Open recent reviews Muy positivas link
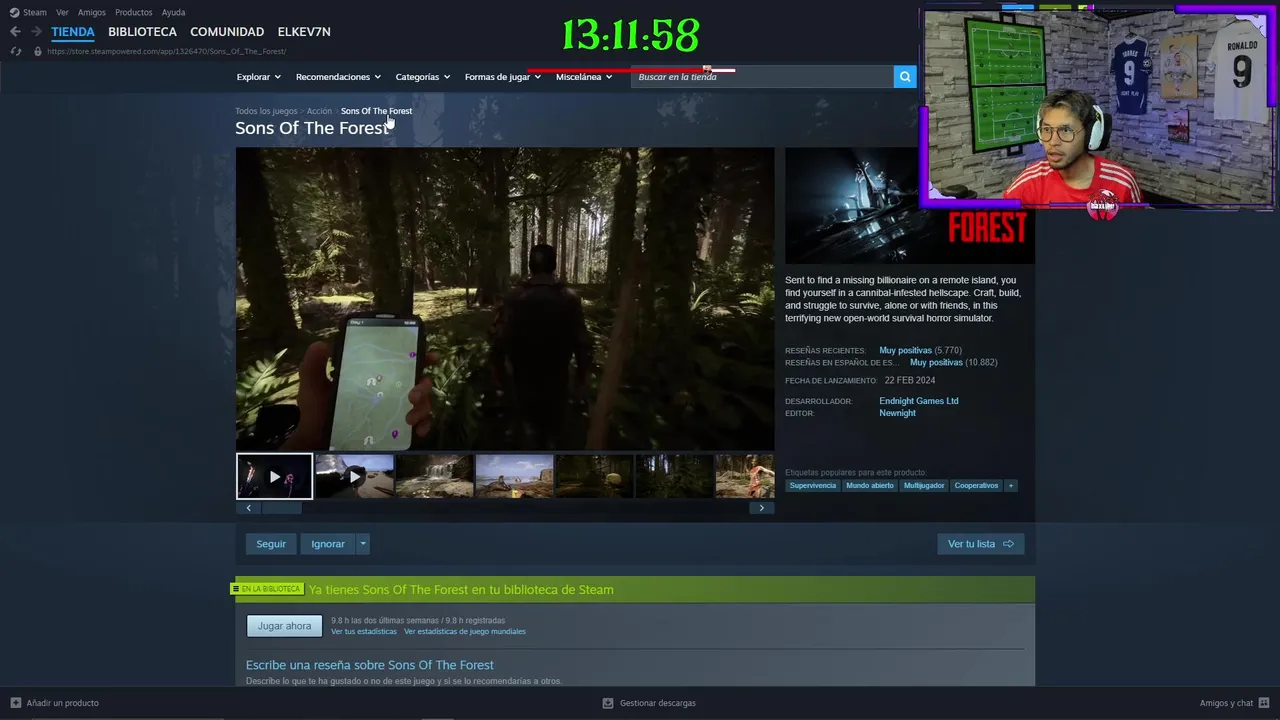Viewport: 1280px width, 720px height. pyautogui.click(x=905, y=351)
